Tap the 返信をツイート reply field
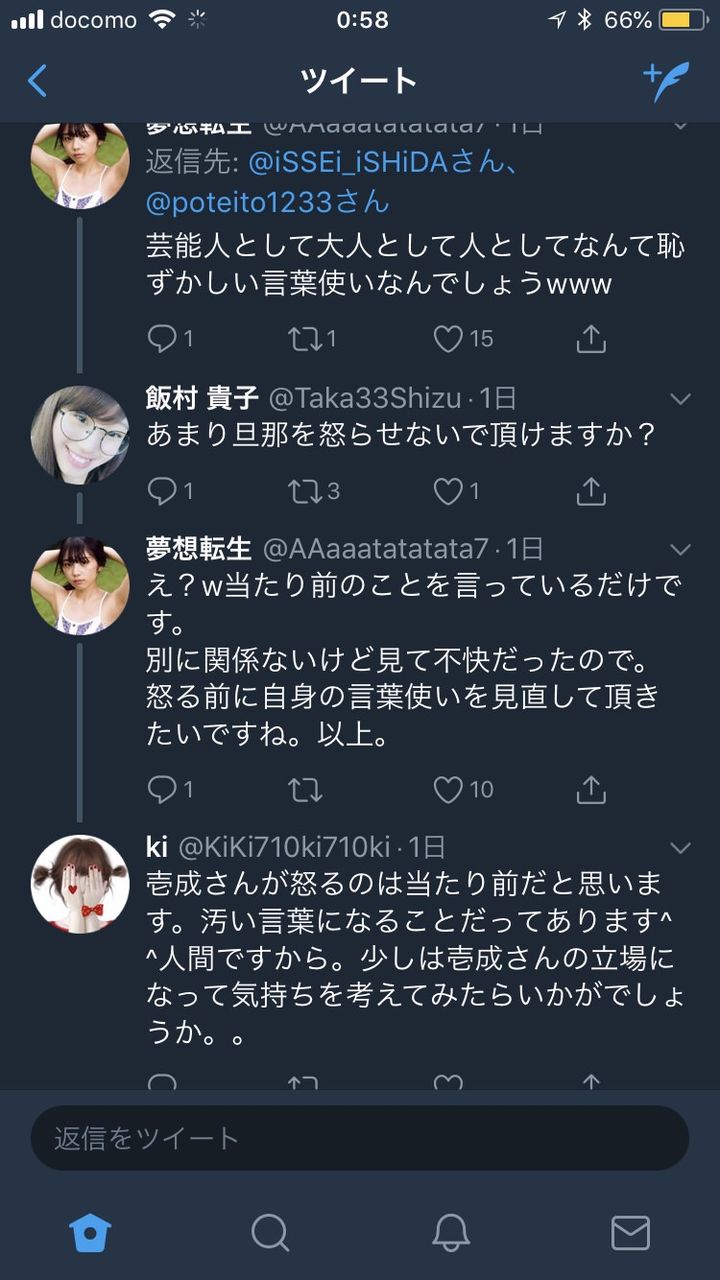 point(360,1138)
